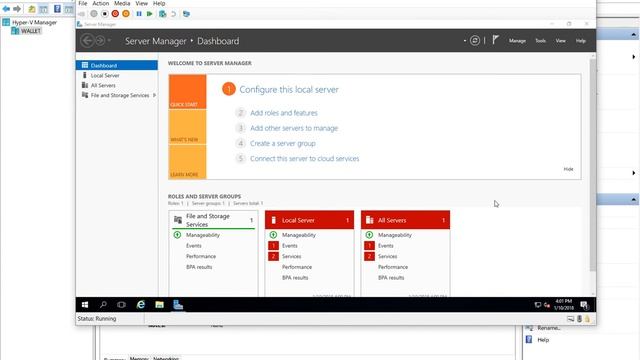
Task: Click Hyper-V Manager back arrow icon
Action: coord(6,9)
